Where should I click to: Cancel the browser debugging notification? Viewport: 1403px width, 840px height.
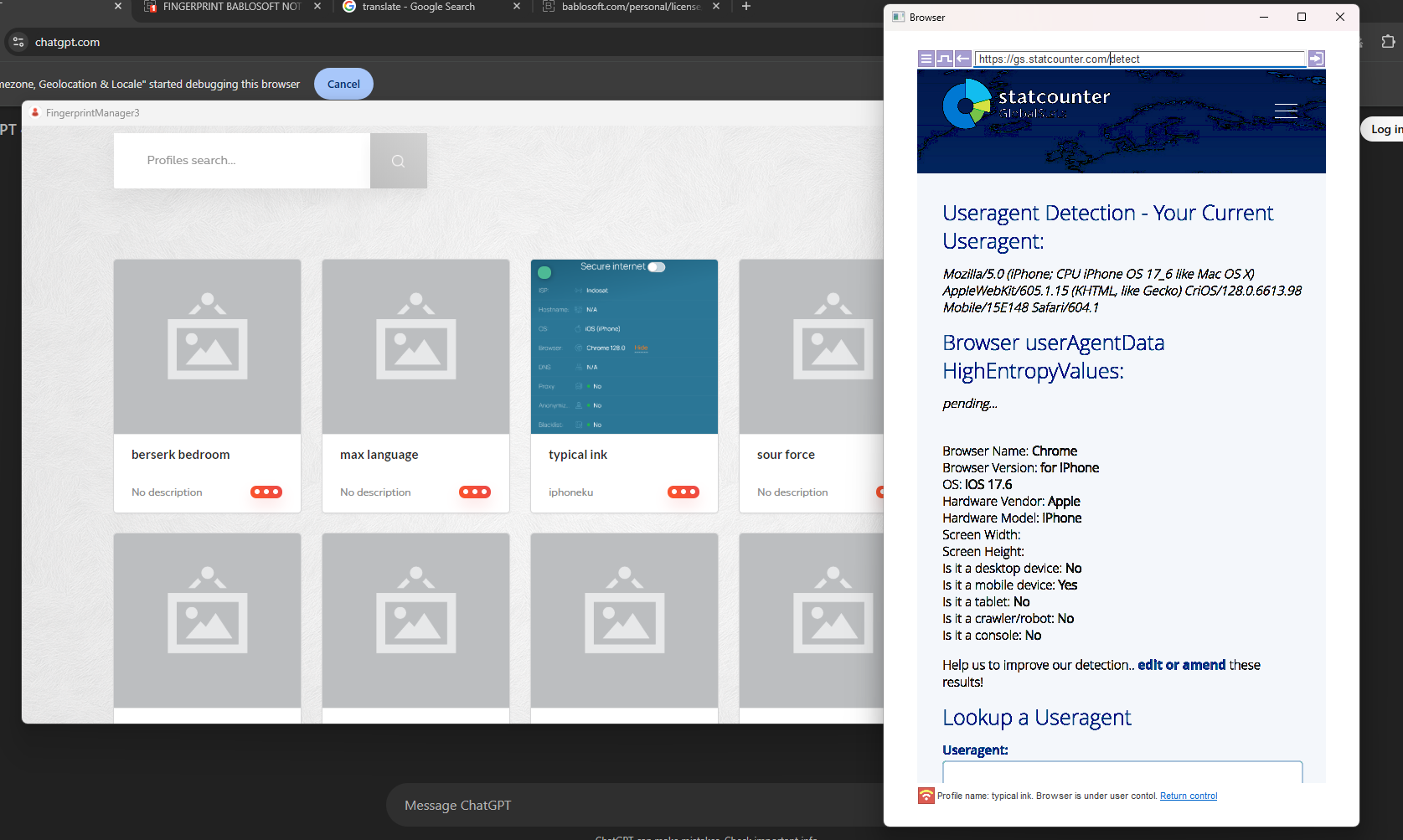pyautogui.click(x=343, y=84)
